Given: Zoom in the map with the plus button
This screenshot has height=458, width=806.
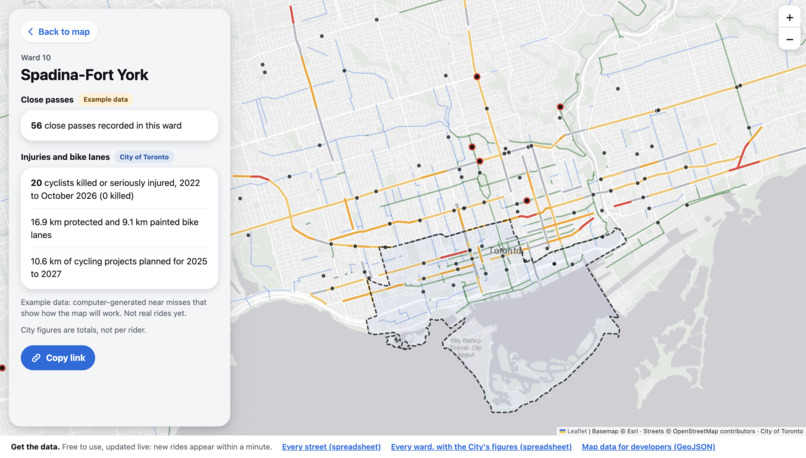Looking at the screenshot, I should click(x=790, y=18).
